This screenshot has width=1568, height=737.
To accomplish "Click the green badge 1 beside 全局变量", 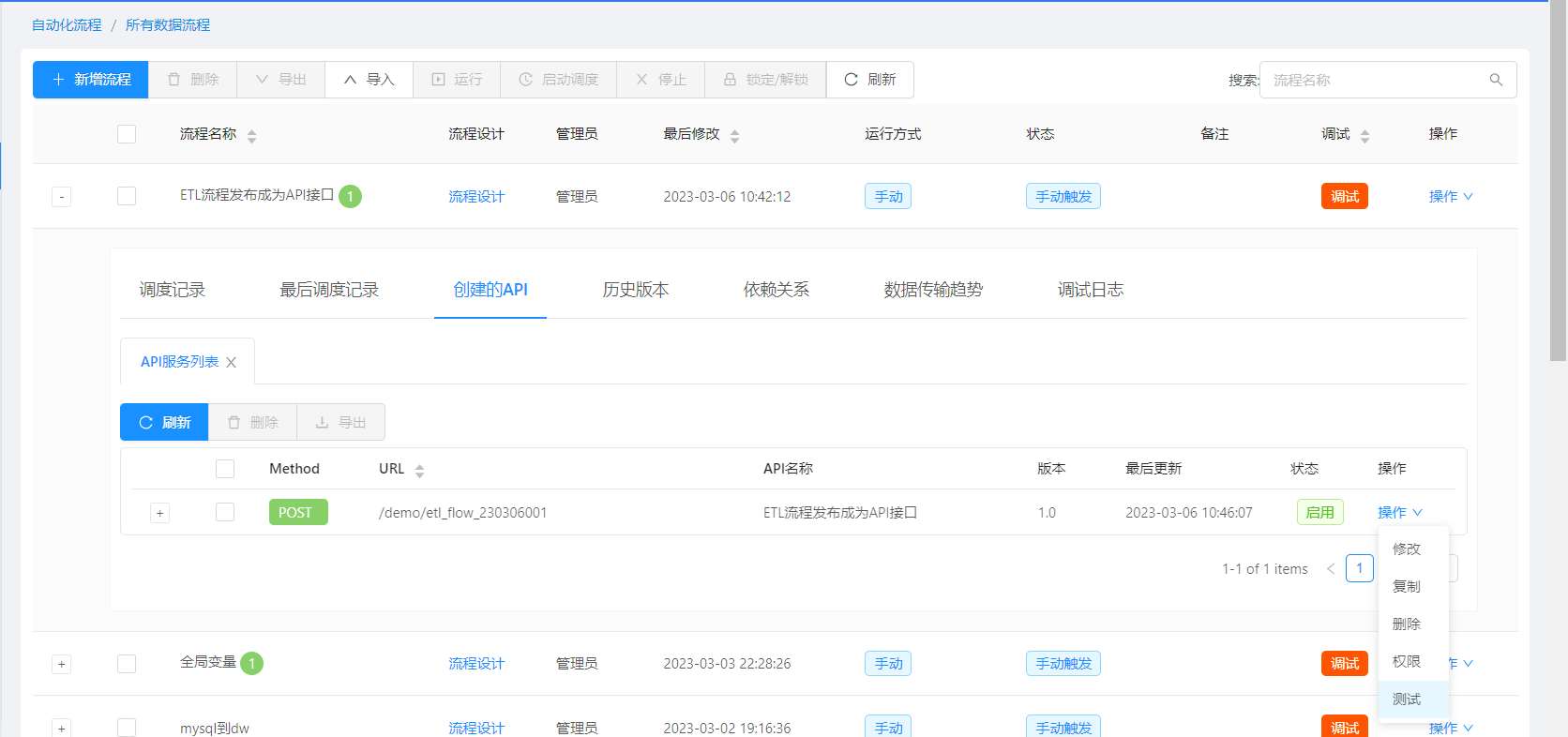I will [x=251, y=663].
